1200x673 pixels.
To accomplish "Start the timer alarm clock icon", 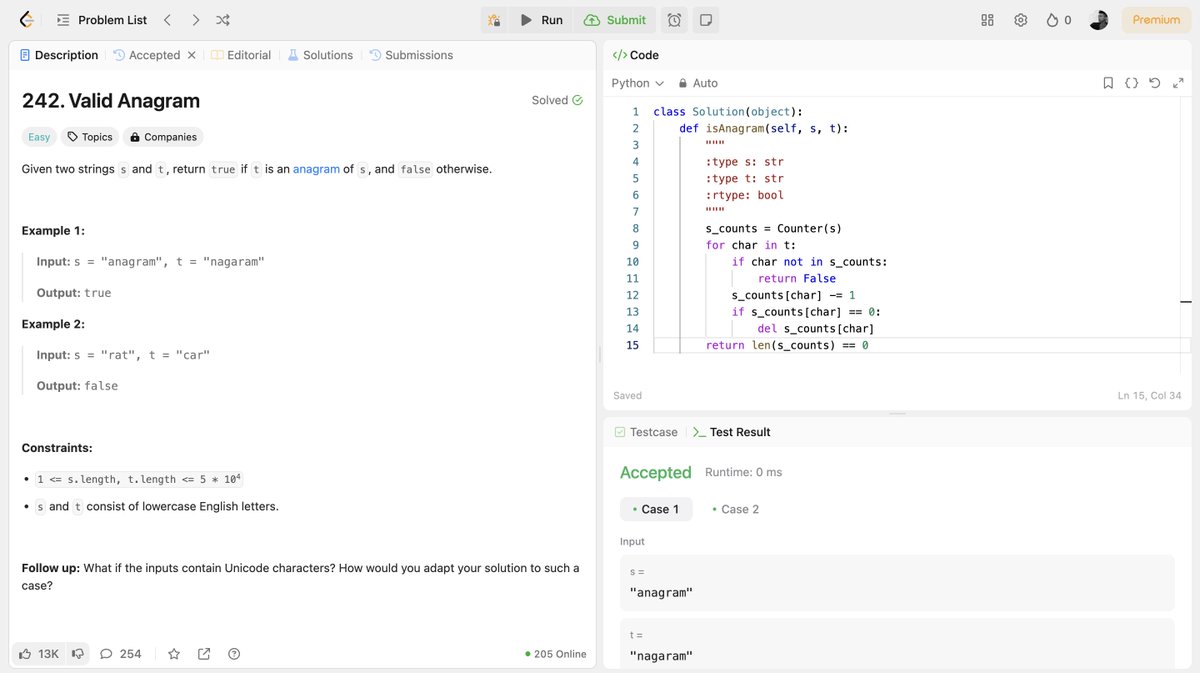I will click(675, 20).
